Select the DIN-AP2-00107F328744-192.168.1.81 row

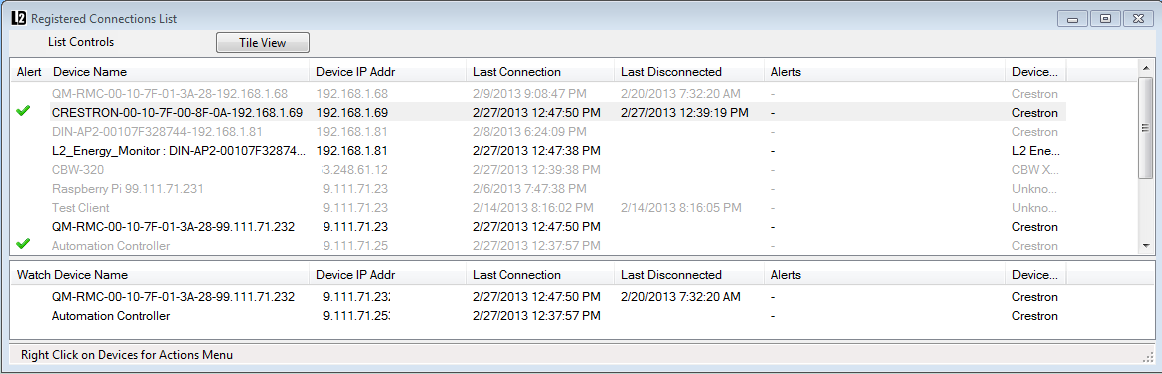tap(539, 132)
